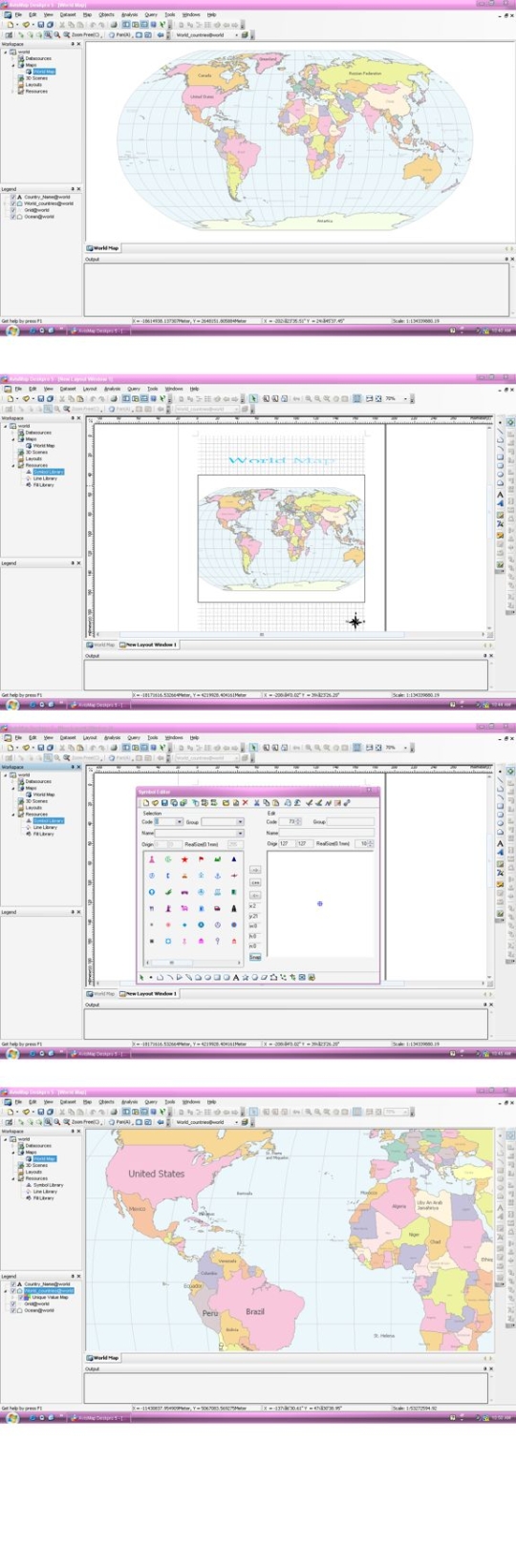Select the star shape tool in Symbol Editor's bottom toolbar
This screenshot has width=516, height=1568.
(246, 977)
